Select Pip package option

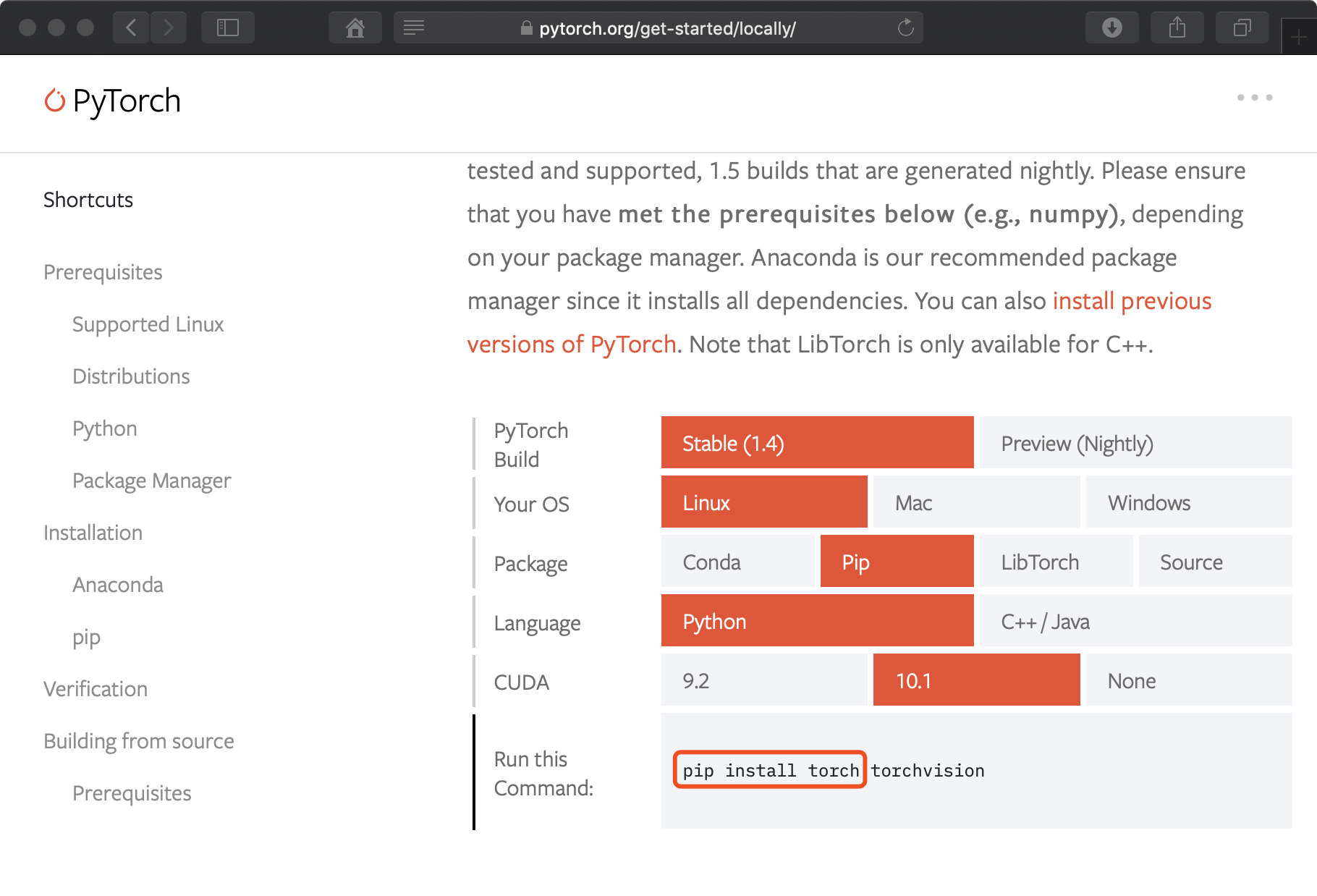(897, 562)
